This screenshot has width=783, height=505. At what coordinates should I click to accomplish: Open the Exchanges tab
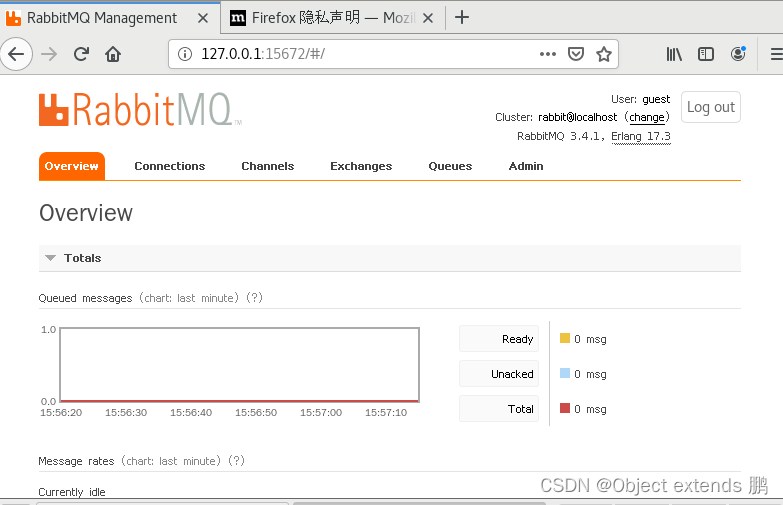click(x=361, y=166)
